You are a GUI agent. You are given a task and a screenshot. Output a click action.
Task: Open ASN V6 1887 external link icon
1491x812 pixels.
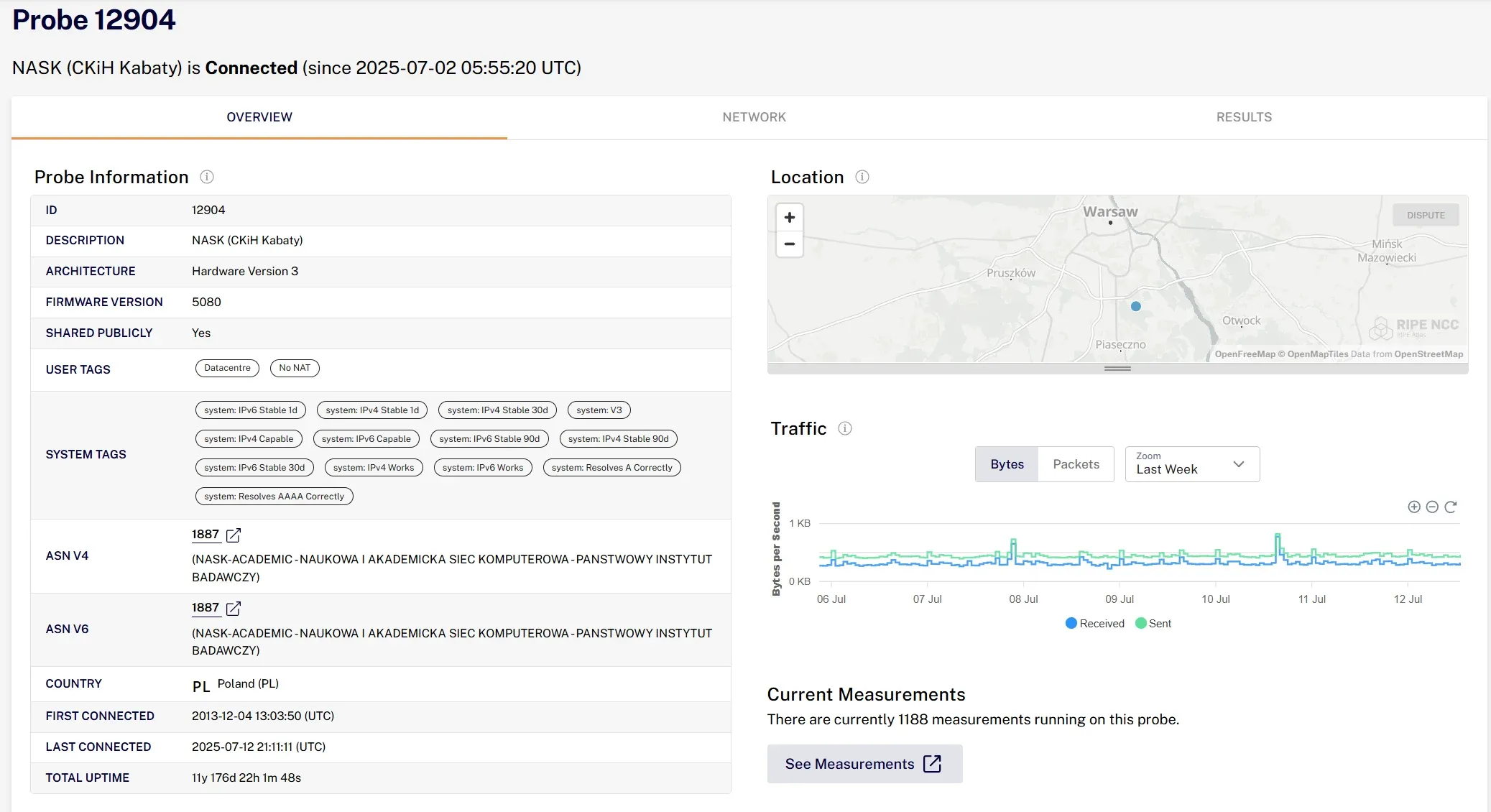coord(234,609)
